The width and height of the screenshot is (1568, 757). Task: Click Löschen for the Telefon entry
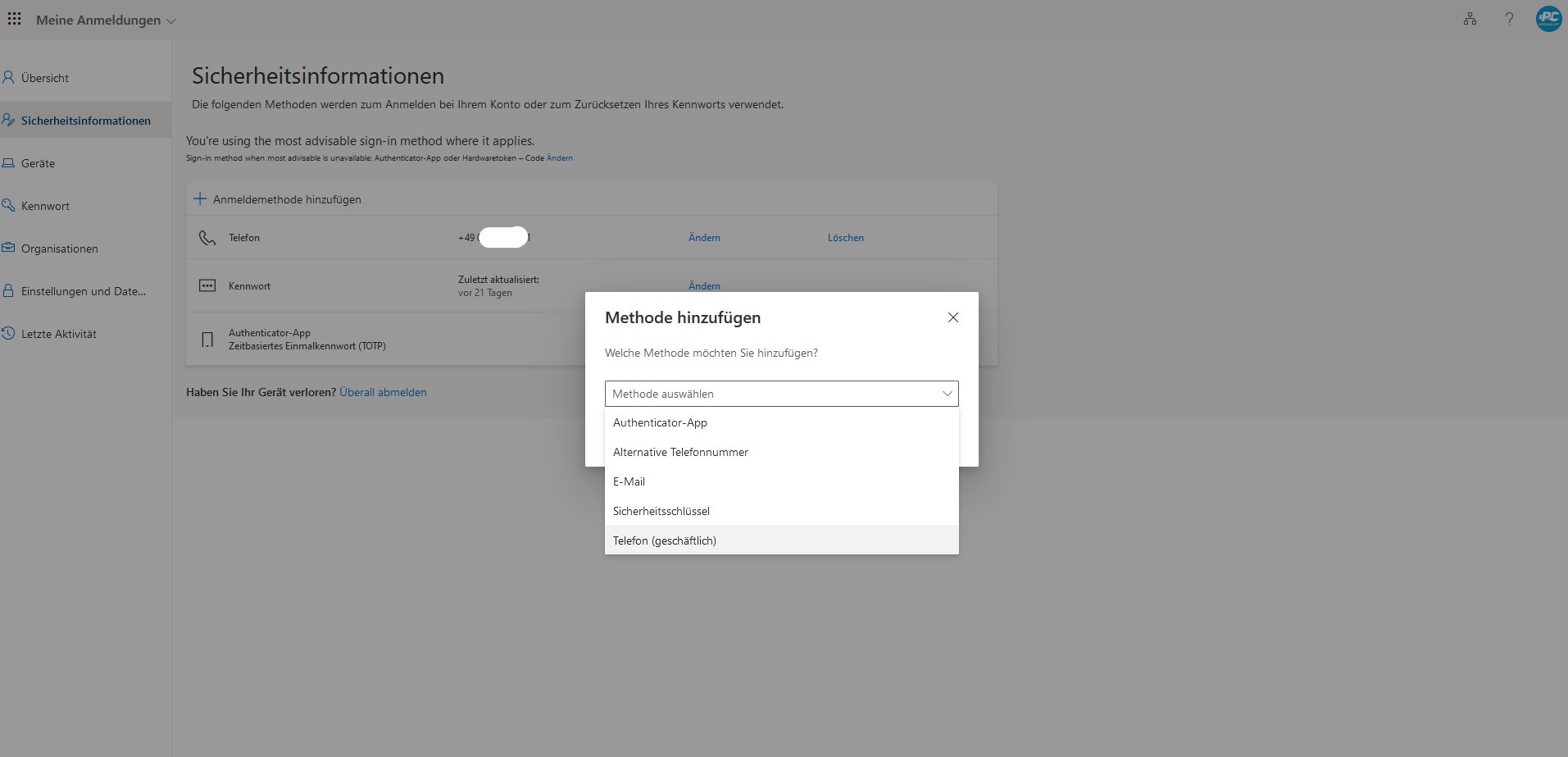[845, 238]
